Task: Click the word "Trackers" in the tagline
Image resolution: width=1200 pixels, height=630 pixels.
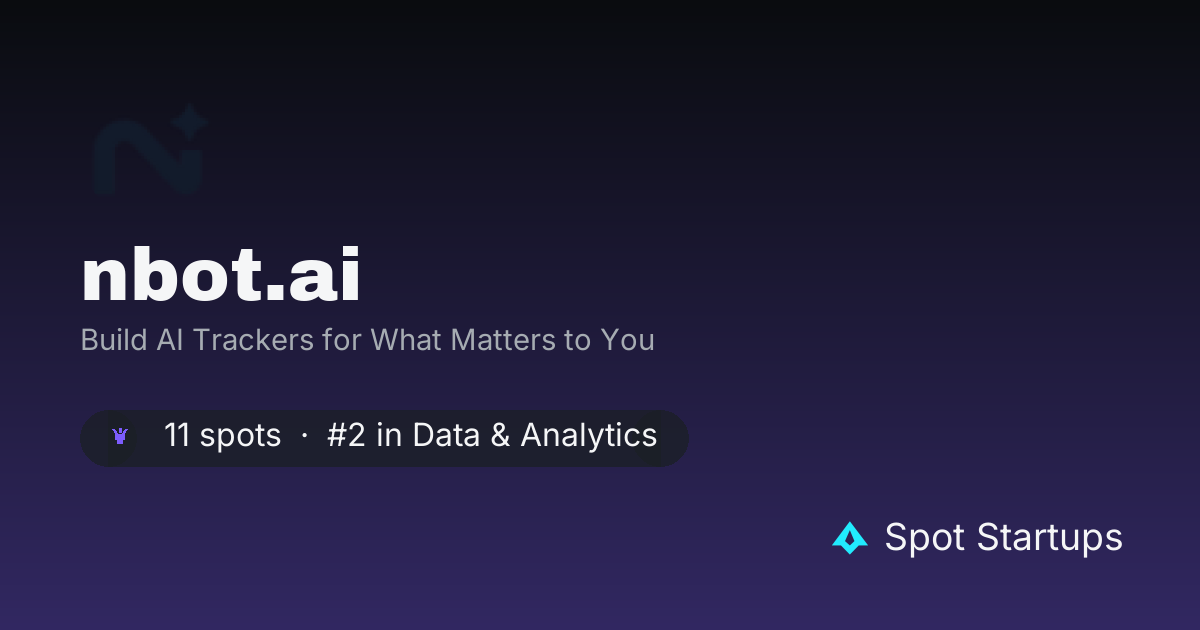Action: click(x=251, y=340)
